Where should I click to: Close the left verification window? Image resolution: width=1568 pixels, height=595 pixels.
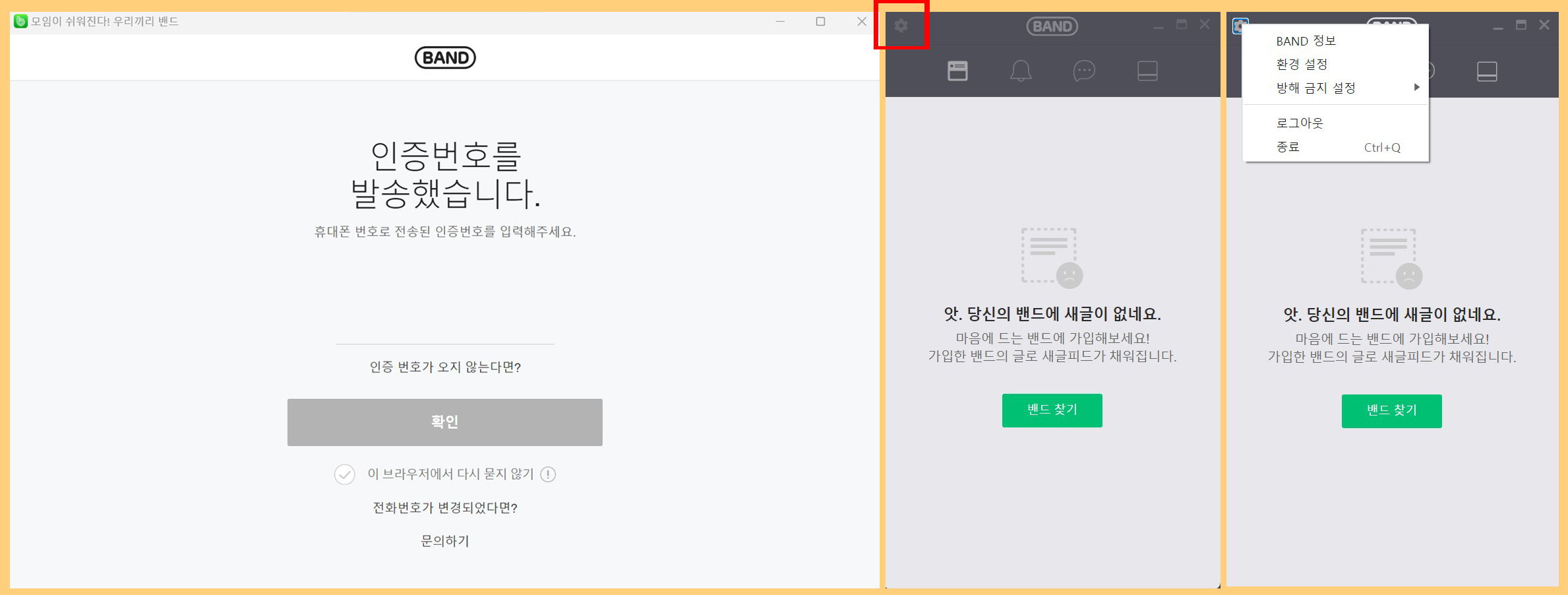pos(861,21)
